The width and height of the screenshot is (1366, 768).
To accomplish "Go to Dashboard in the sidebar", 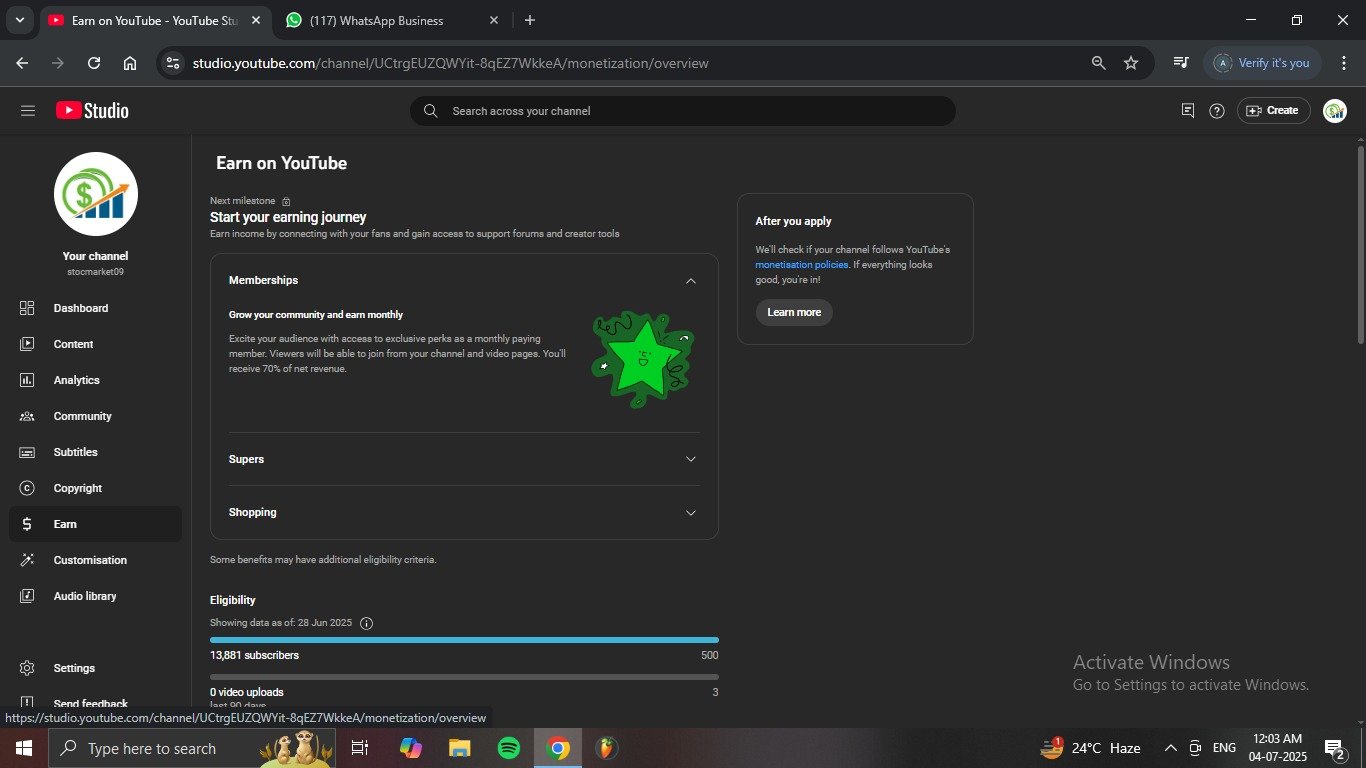I will 96,308.
